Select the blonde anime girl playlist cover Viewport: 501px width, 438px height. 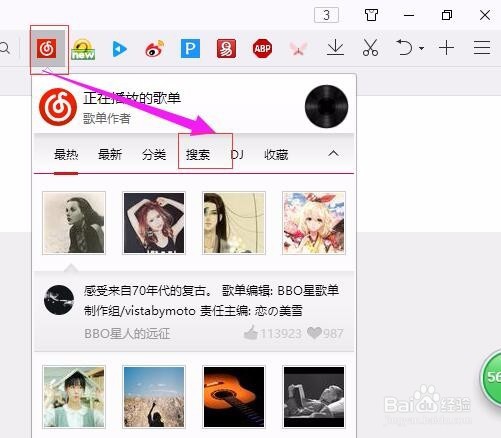tap(314, 223)
